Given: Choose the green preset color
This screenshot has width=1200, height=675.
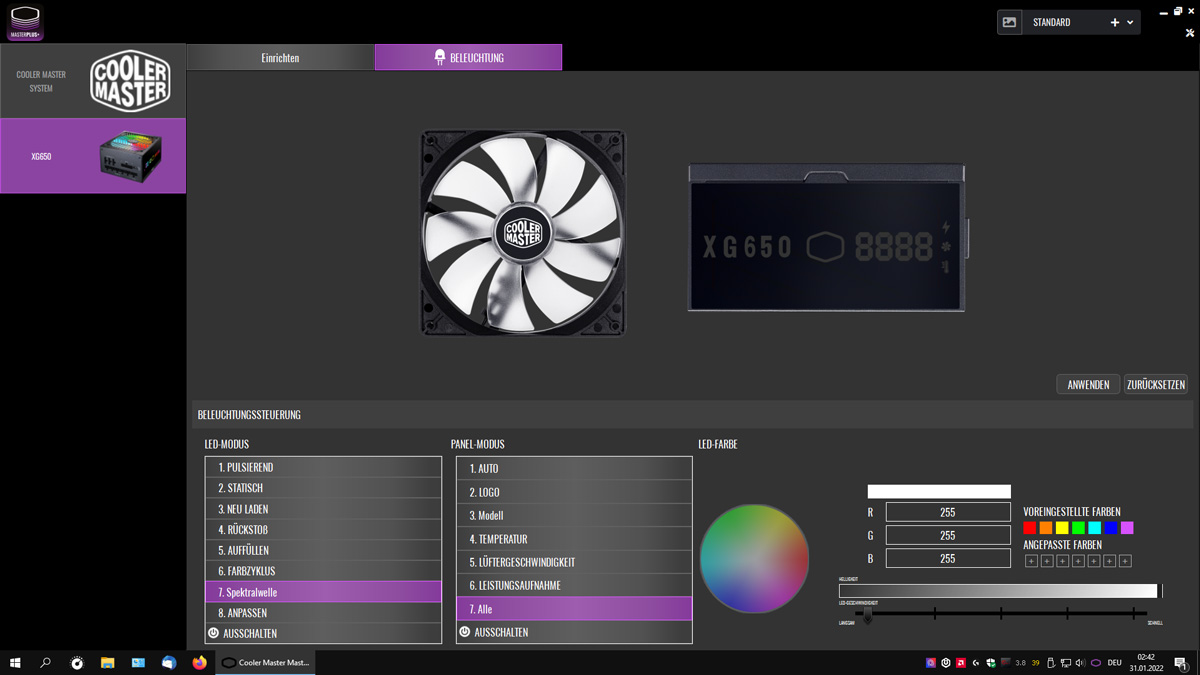Looking at the screenshot, I should tap(1078, 528).
